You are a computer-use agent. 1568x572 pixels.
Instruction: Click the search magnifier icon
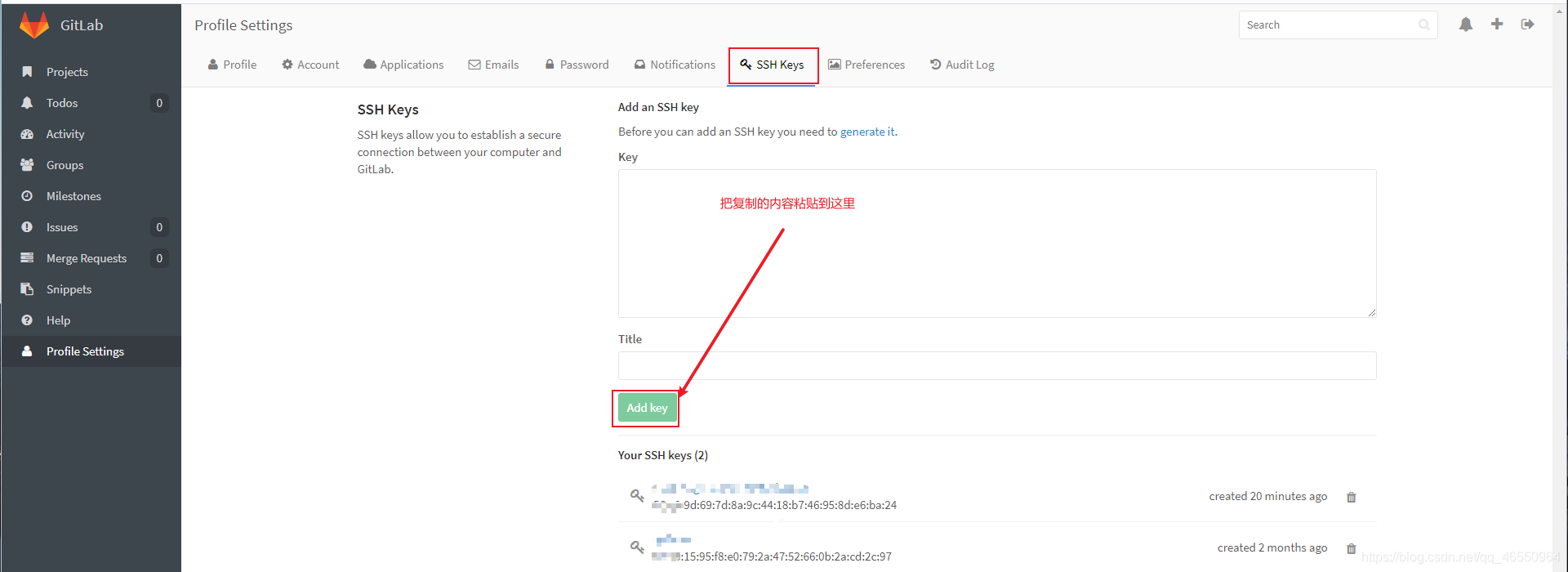pyautogui.click(x=1423, y=25)
